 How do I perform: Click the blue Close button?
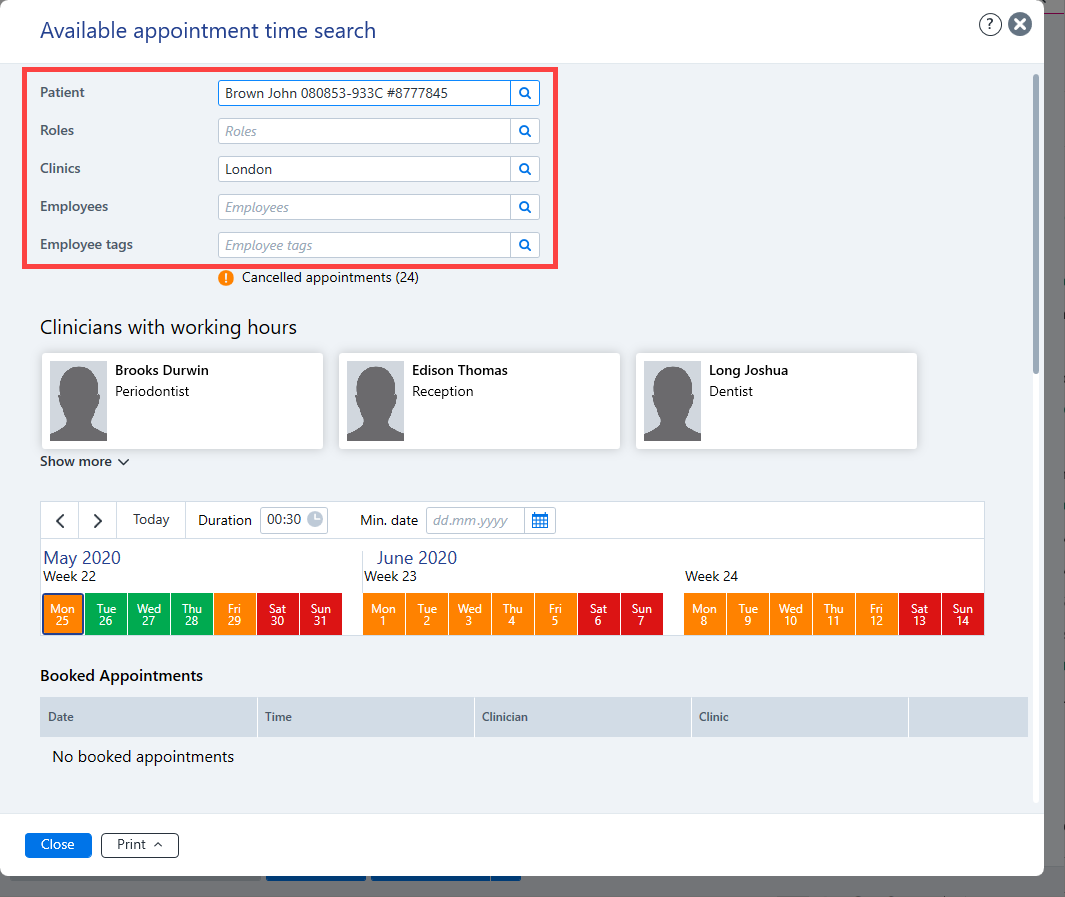coord(58,845)
